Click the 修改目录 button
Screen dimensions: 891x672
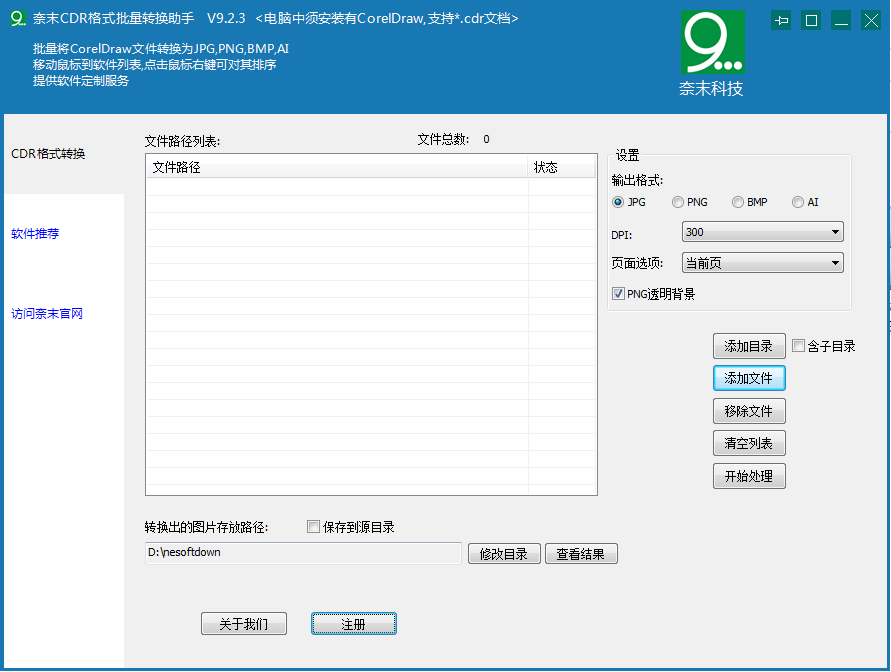pyautogui.click(x=504, y=553)
